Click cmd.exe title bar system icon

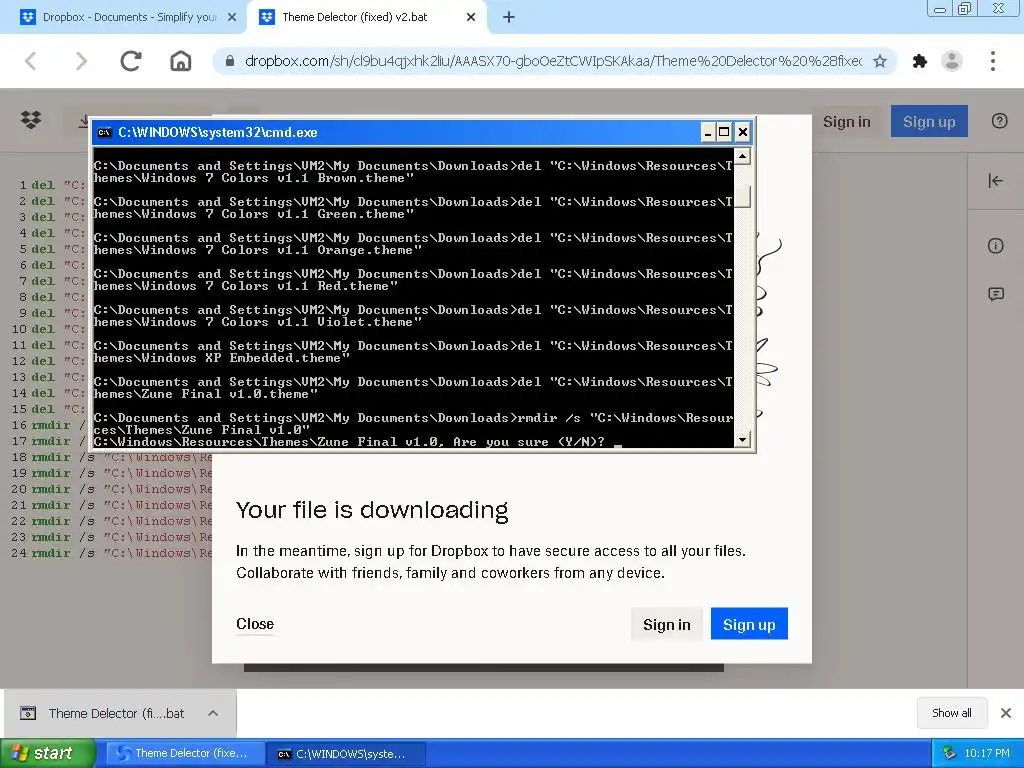coord(104,133)
